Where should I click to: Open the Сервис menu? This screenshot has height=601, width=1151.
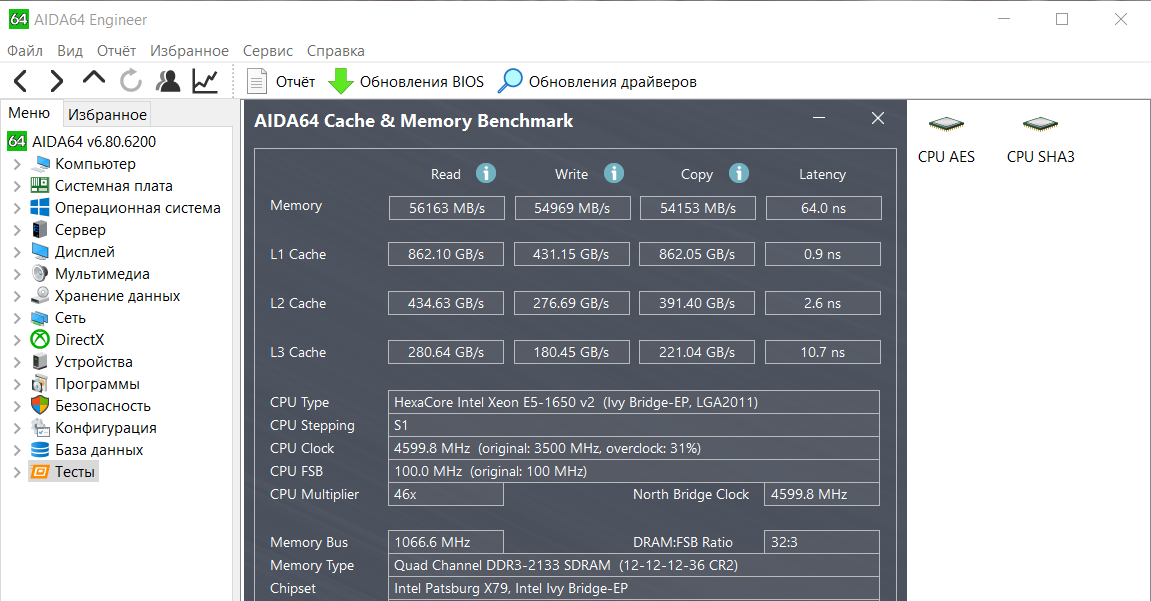point(268,51)
